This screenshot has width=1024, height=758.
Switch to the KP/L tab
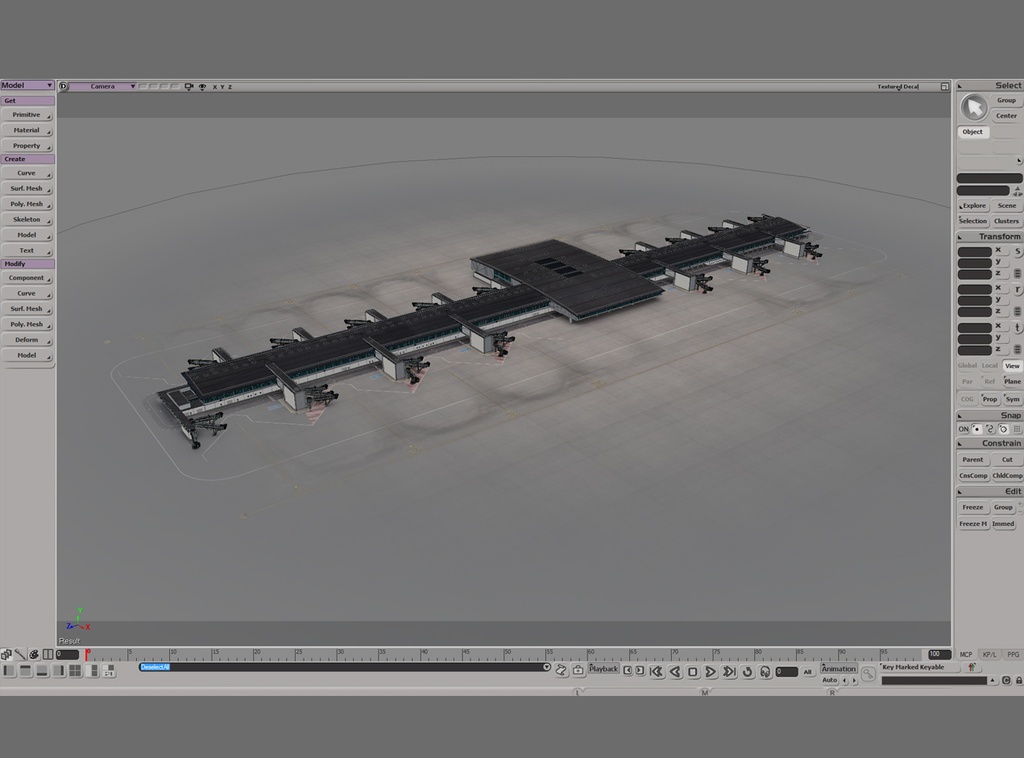(x=989, y=655)
